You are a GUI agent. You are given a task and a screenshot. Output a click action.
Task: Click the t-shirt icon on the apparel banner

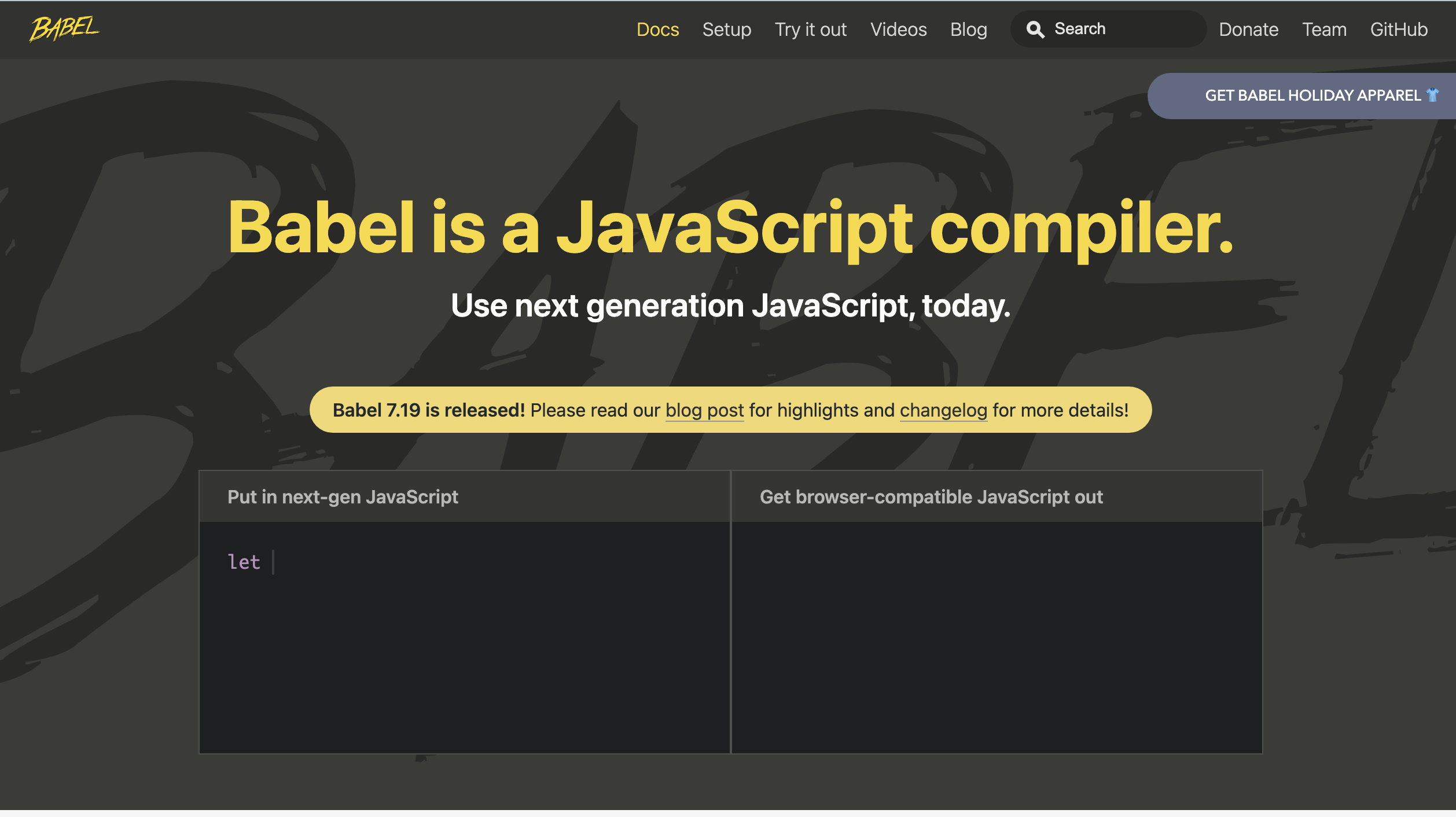(1433, 95)
